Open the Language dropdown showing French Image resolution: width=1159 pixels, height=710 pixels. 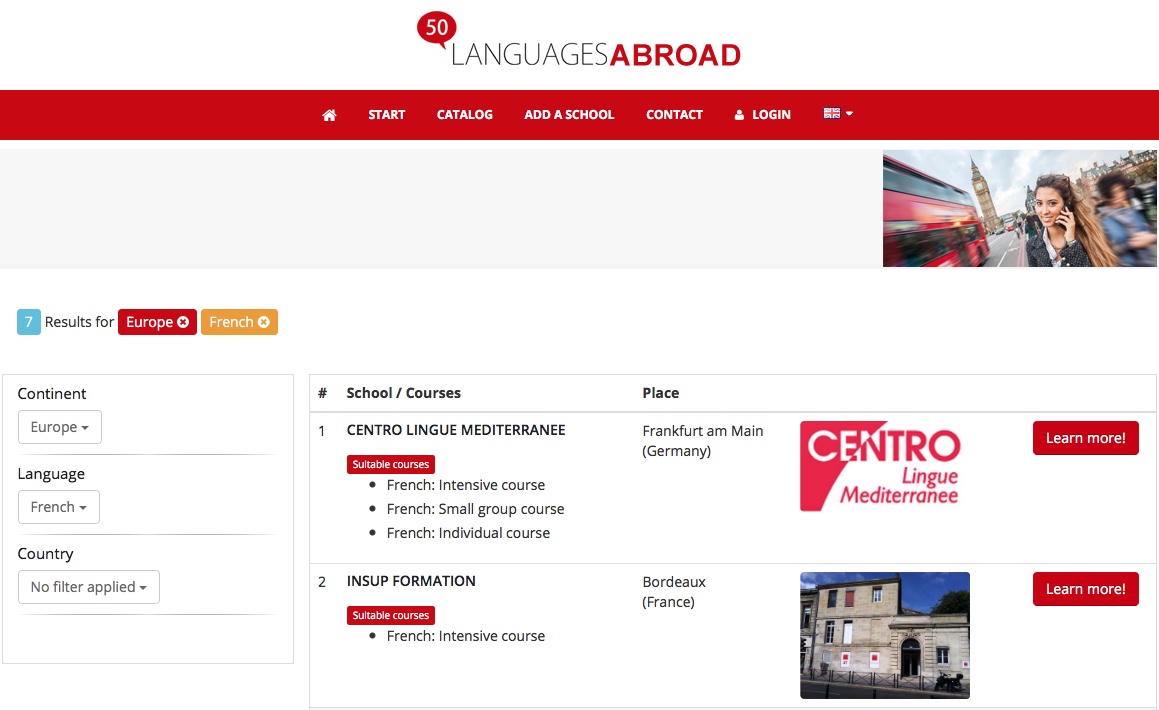click(x=58, y=506)
